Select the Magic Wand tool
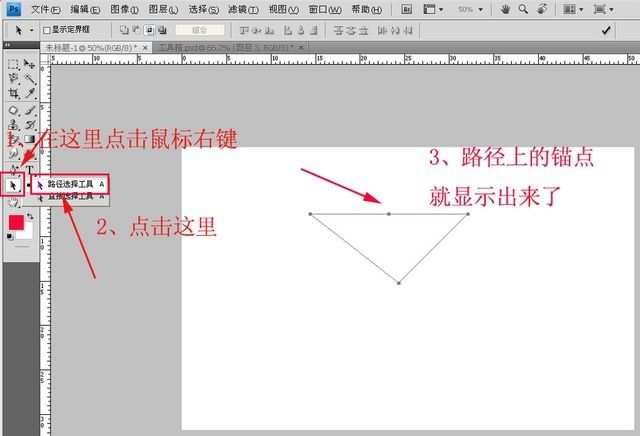Image resolution: width=640 pixels, height=436 pixels. (x=29, y=78)
